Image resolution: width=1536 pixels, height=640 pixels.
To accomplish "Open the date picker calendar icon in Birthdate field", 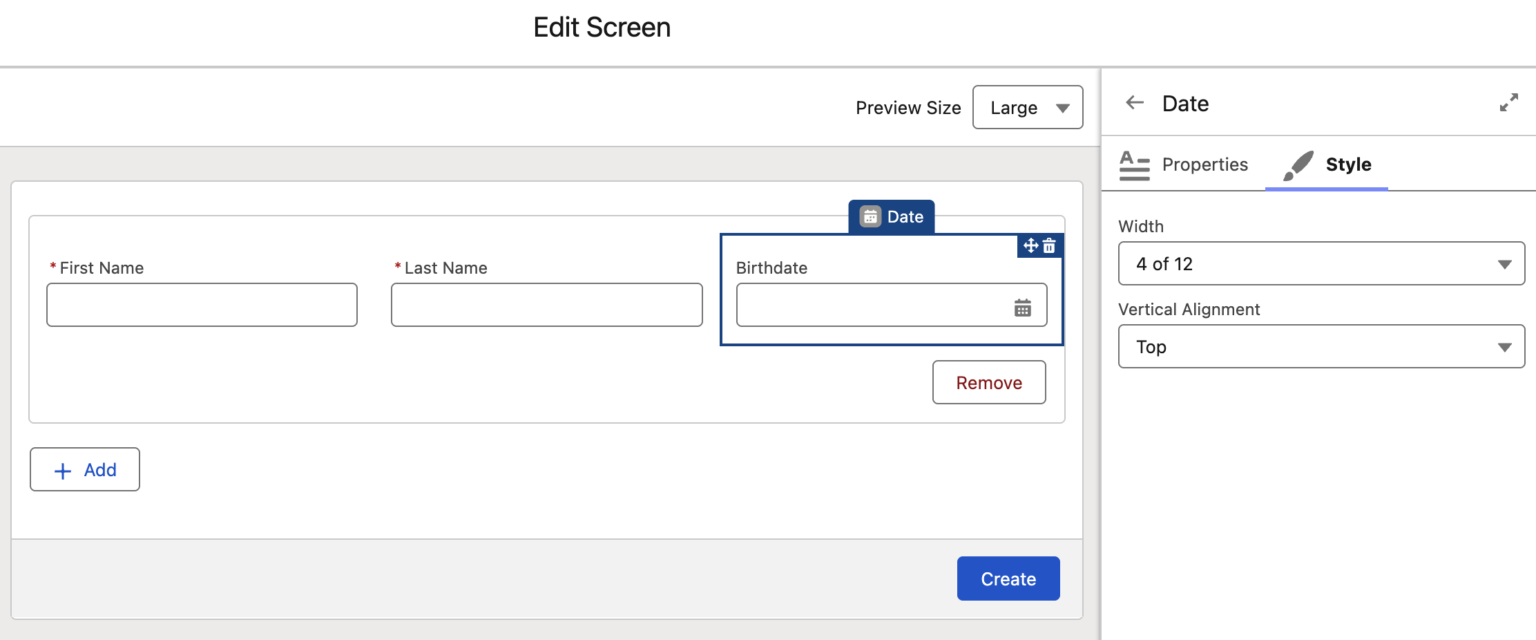I will tap(1023, 306).
